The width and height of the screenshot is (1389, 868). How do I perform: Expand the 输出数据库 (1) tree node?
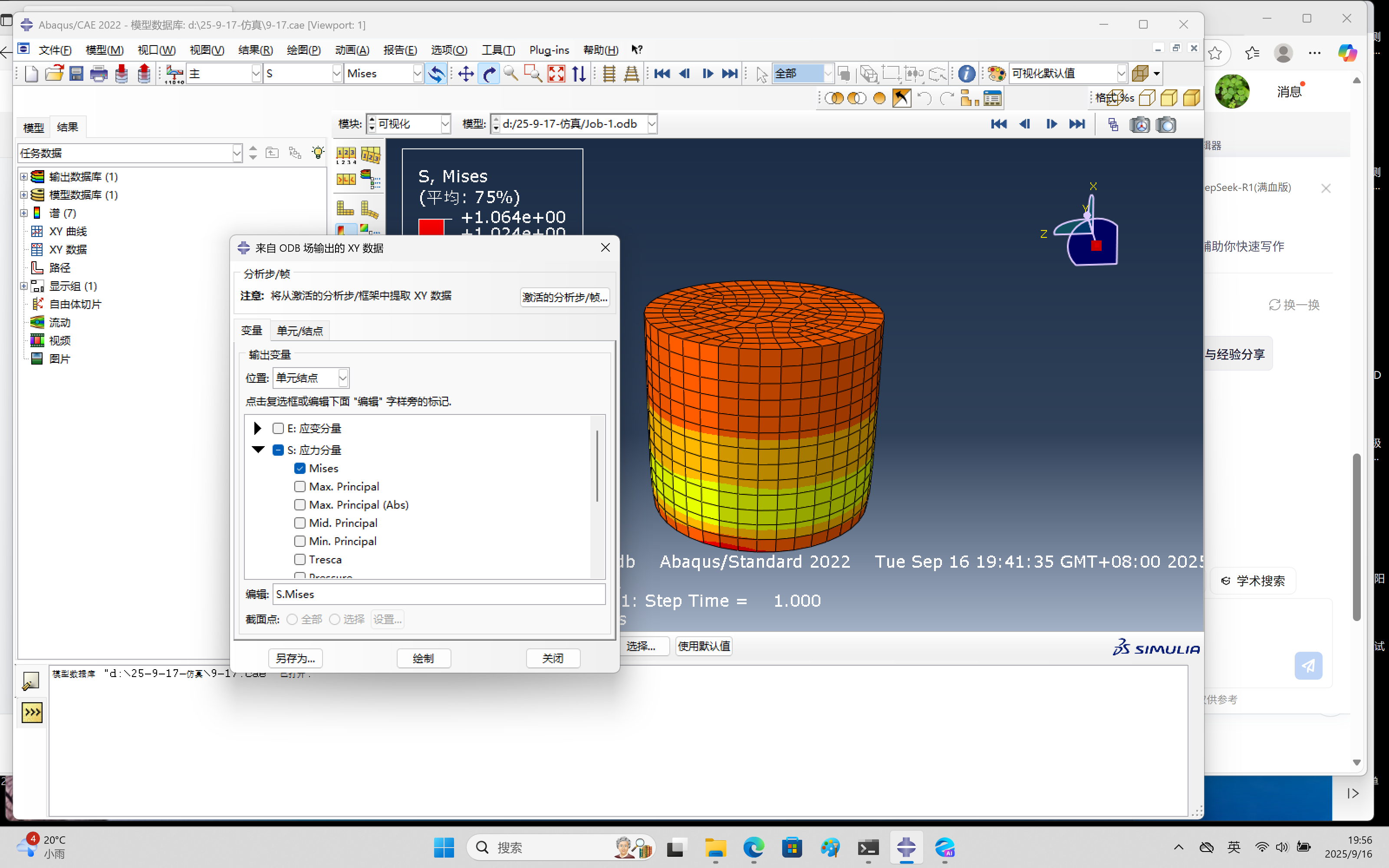coord(23,177)
